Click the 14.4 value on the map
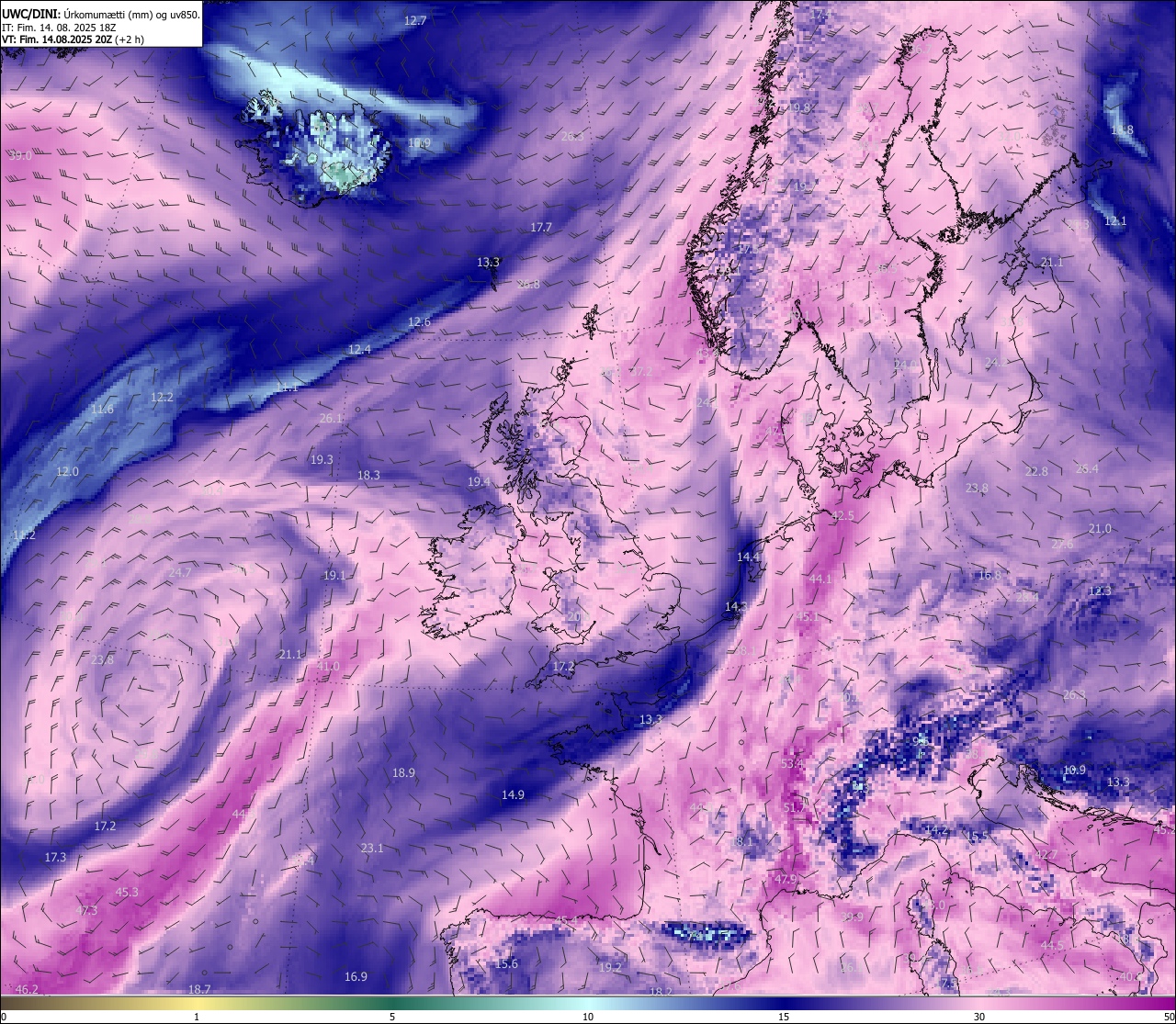Screen dimensions: 1176x1024 coord(748,557)
